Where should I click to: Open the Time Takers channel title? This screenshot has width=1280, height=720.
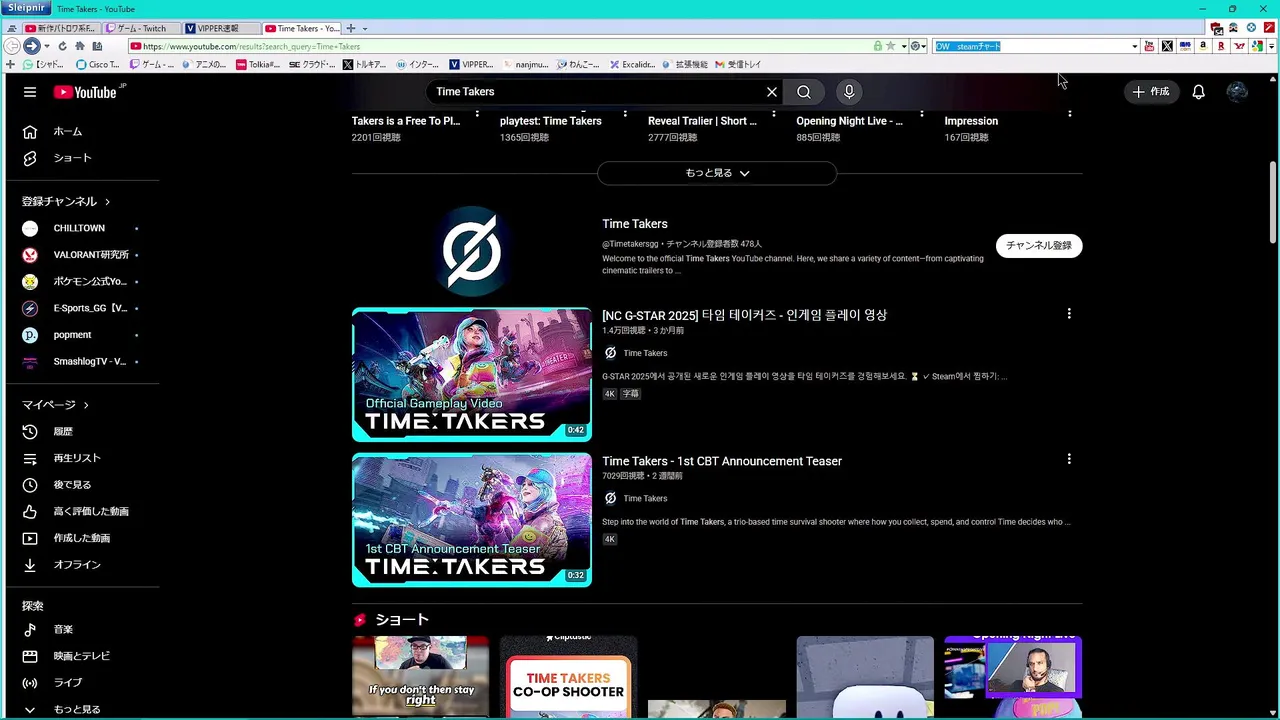635,224
